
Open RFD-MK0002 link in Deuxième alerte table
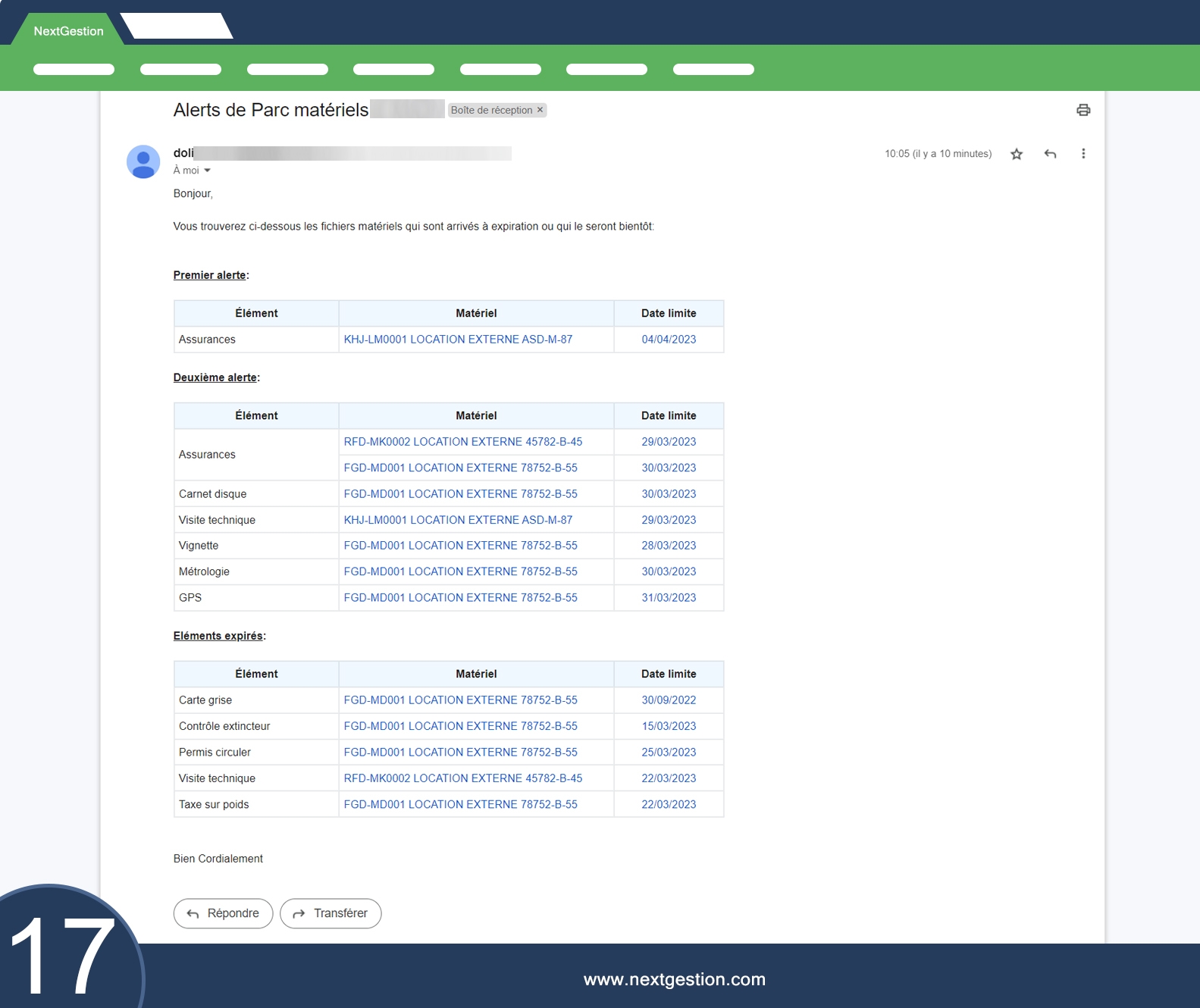[x=462, y=442]
